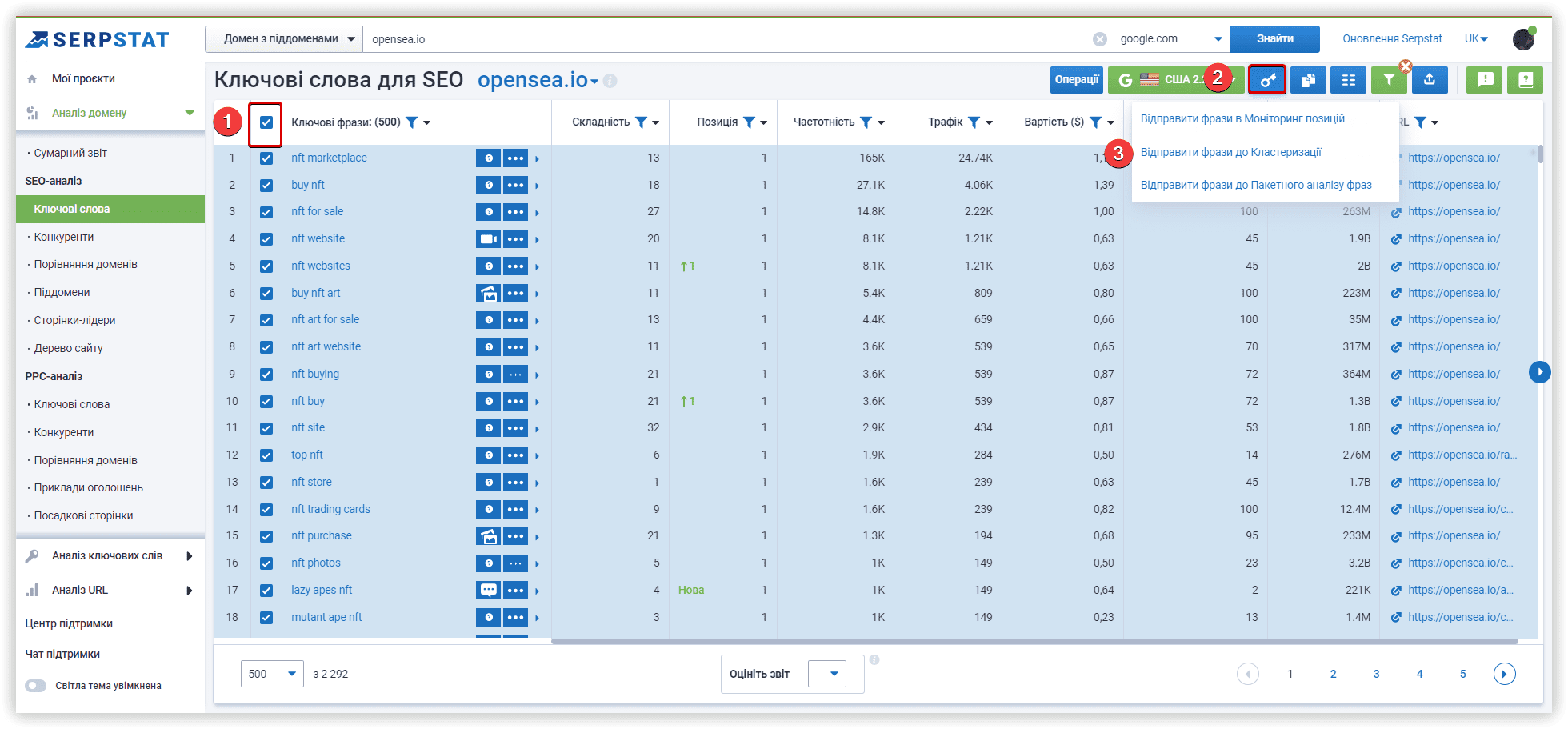Image resolution: width=1568 pixels, height=729 pixels.
Task: Click next page arrow in pagination
Action: coord(1504,674)
